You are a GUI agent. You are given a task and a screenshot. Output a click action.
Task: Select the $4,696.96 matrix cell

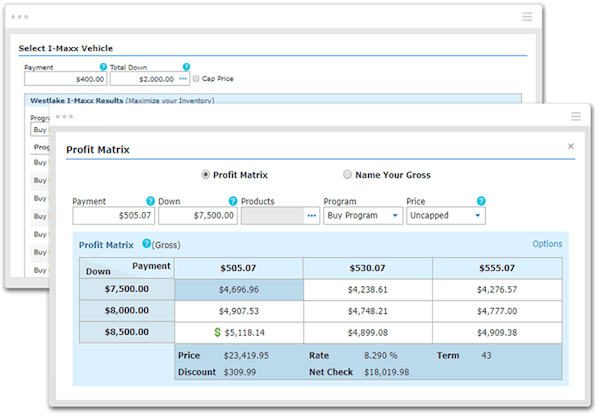point(238,289)
